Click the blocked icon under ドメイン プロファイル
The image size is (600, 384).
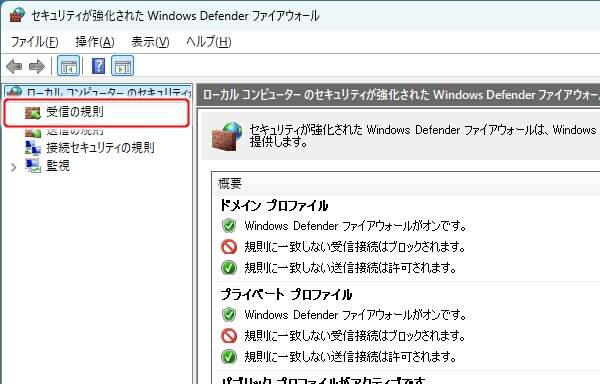pyautogui.click(x=229, y=247)
